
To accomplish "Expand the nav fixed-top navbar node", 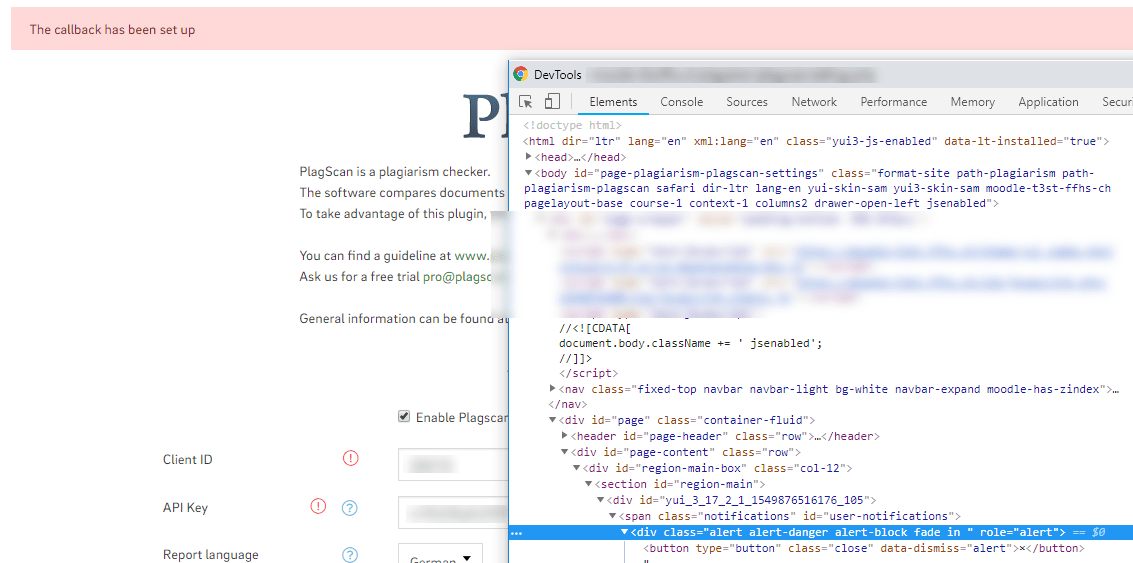I will coord(553,389).
